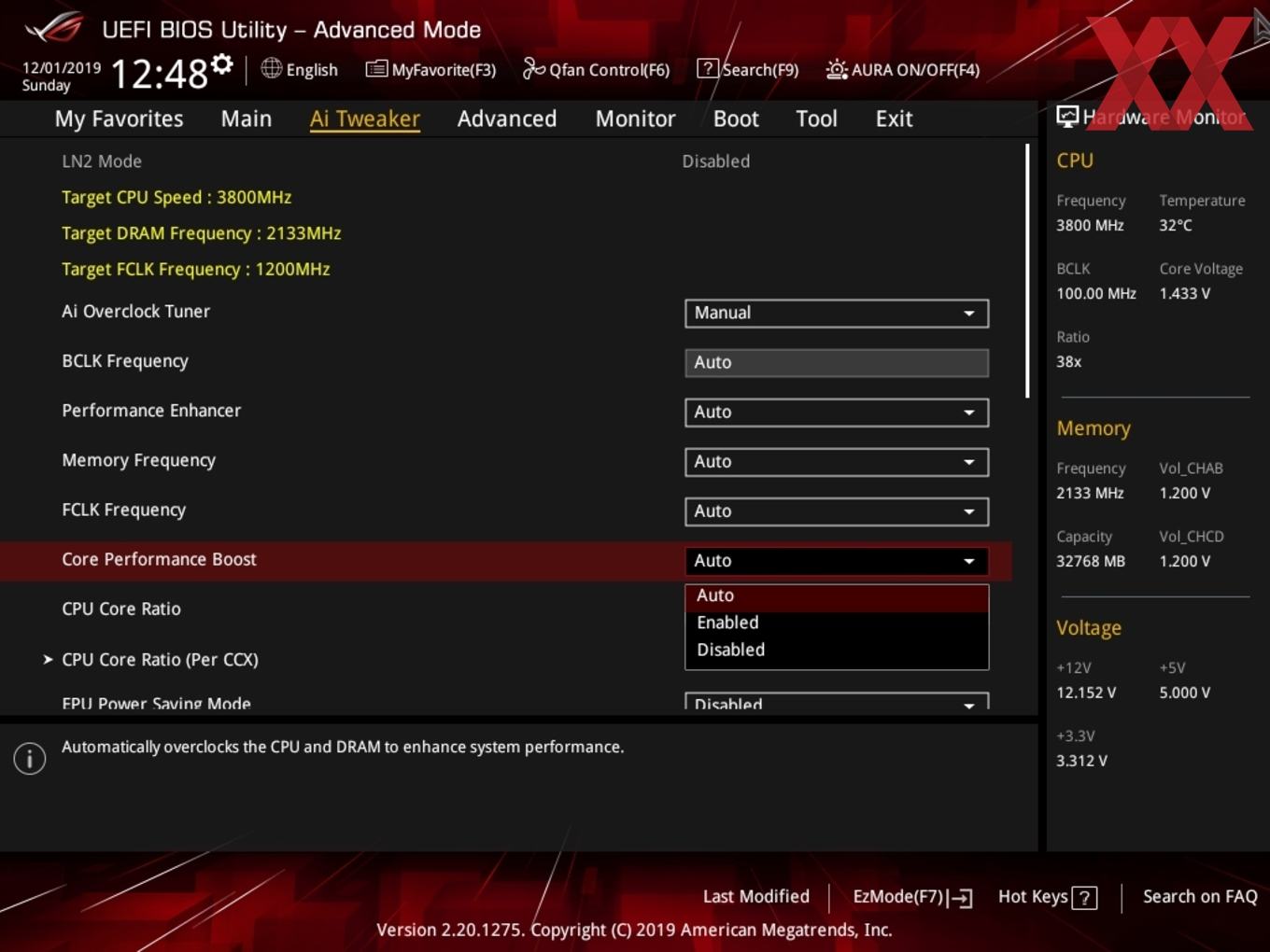The height and width of the screenshot is (952, 1270).
Task: Open Memory Frequency dropdown
Action: 837,461
